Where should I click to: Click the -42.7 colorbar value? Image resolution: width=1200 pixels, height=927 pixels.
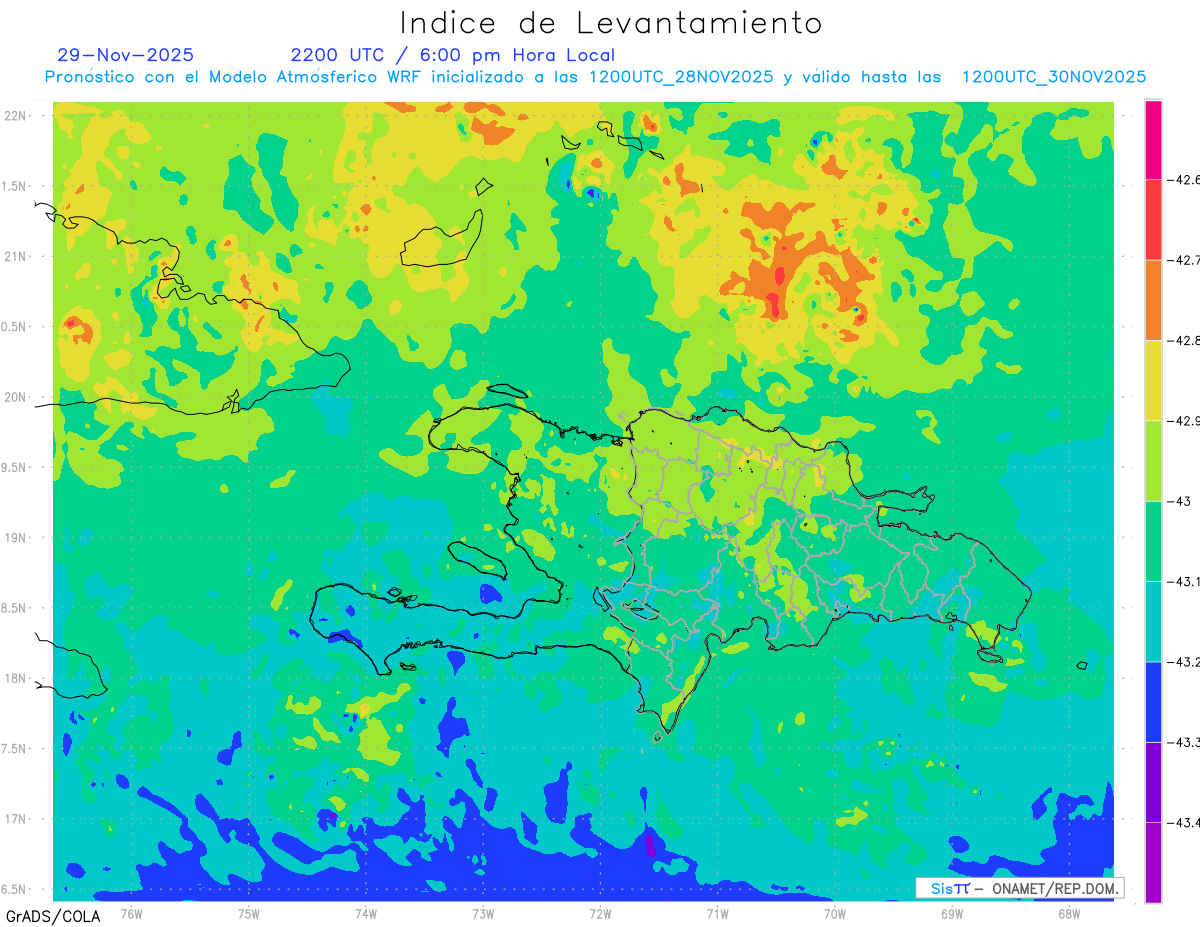(x=1185, y=260)
